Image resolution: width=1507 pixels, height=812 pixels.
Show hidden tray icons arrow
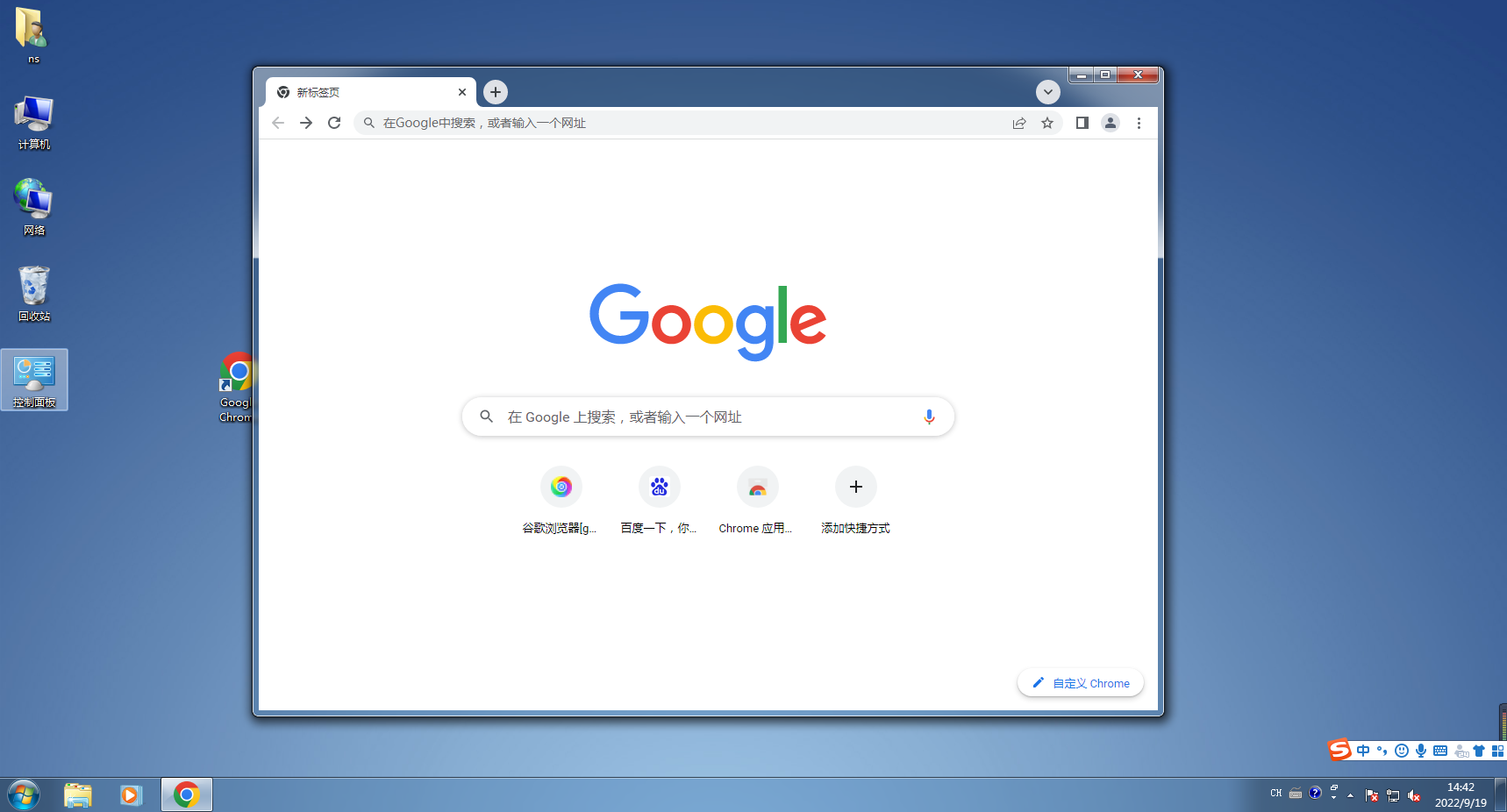1350,795
